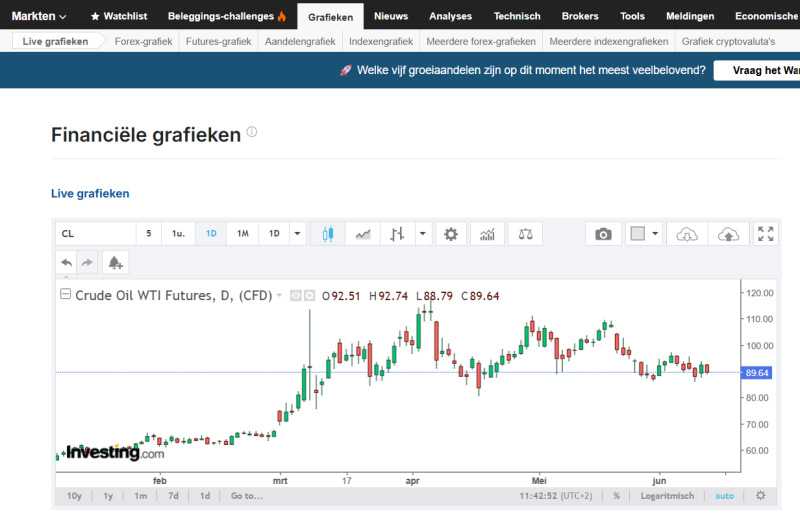800x521 pixels.
Task: Select the Grafieken tab
Action: [x=330, y=17]
